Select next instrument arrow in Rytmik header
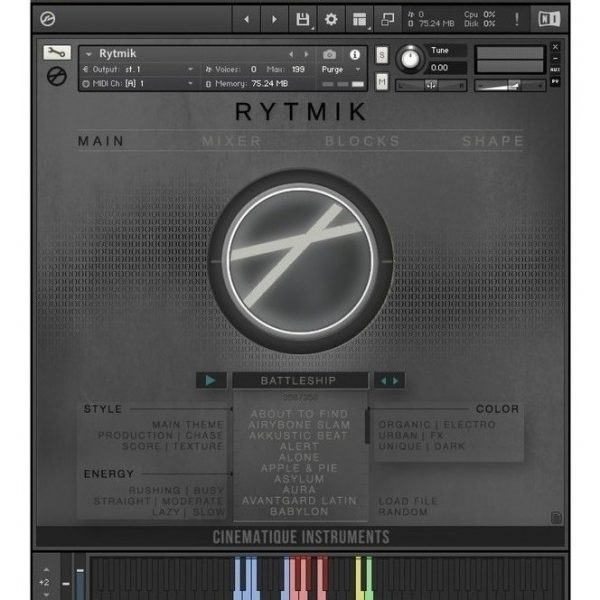 point(307,54)
